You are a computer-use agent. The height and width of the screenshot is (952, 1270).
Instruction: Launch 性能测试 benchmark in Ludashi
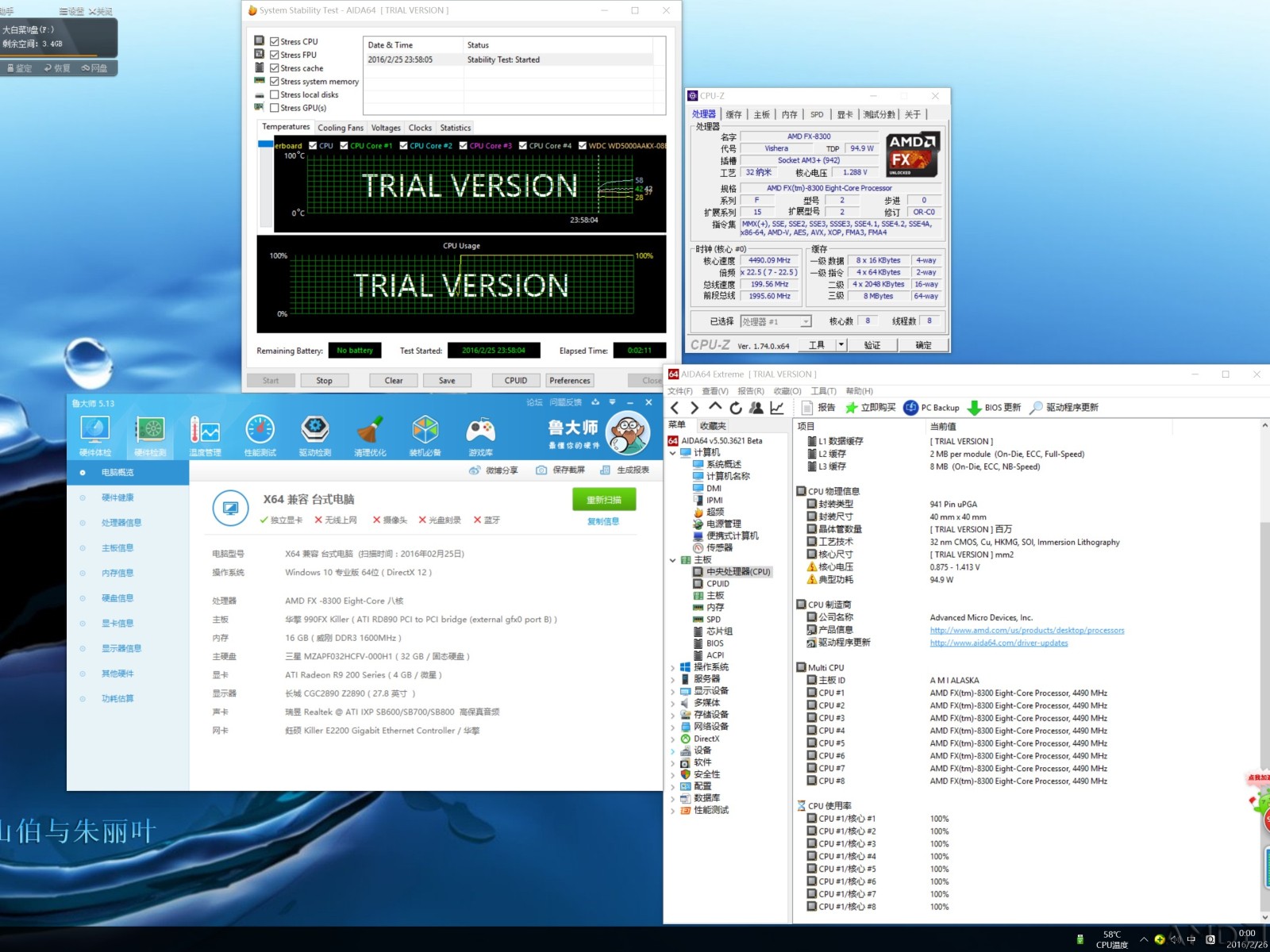(260, 436)
